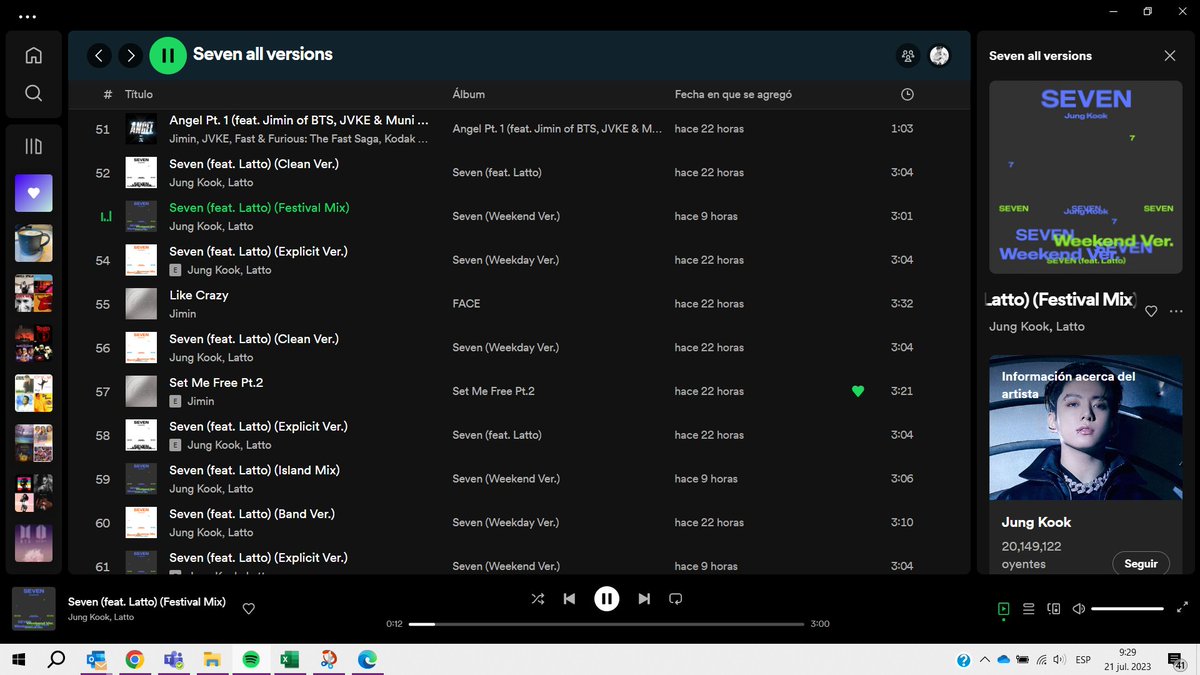The height and width of the screenshot is (675, 1200).
Task: Open Microsoft Teams from the taskbar
Action: [x=173, y=660]
